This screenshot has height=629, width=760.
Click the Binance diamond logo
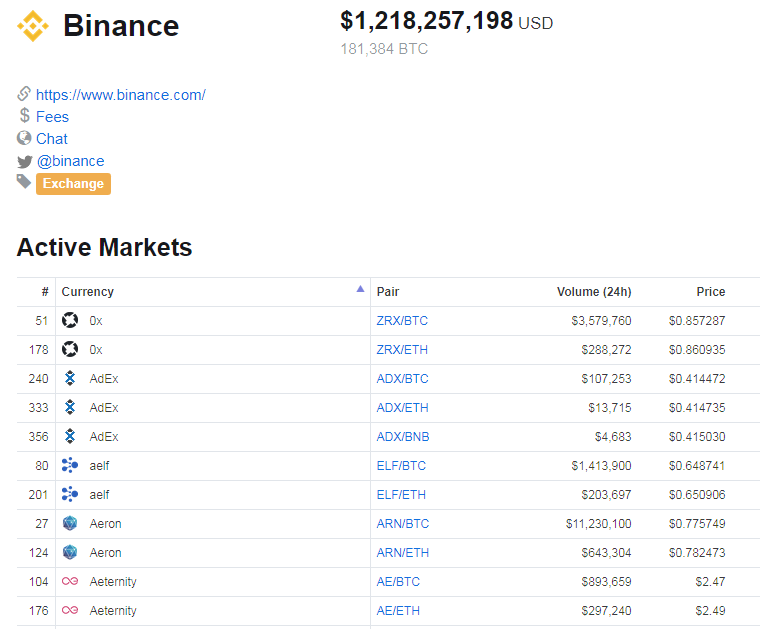click(33, 26)
